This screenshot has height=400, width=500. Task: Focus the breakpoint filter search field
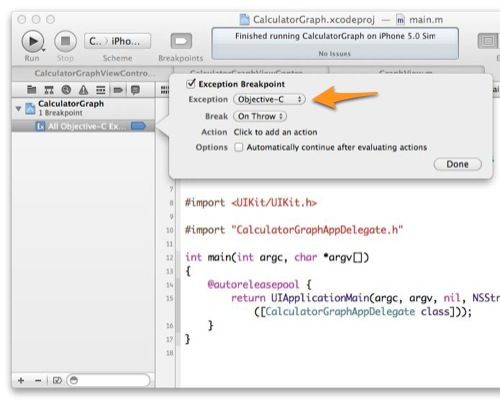coord(108,380)
